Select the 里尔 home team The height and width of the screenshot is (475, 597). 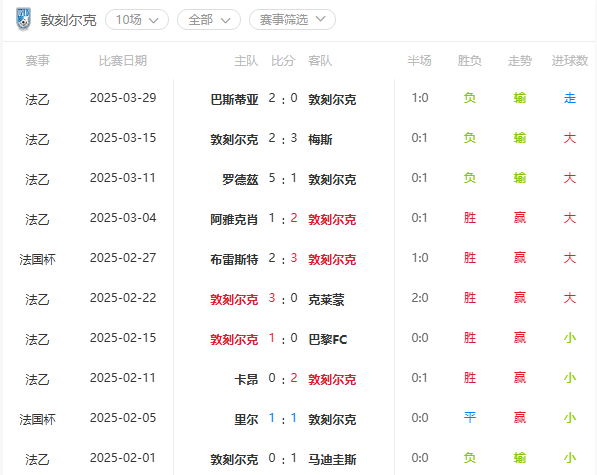tap(246, 419)
